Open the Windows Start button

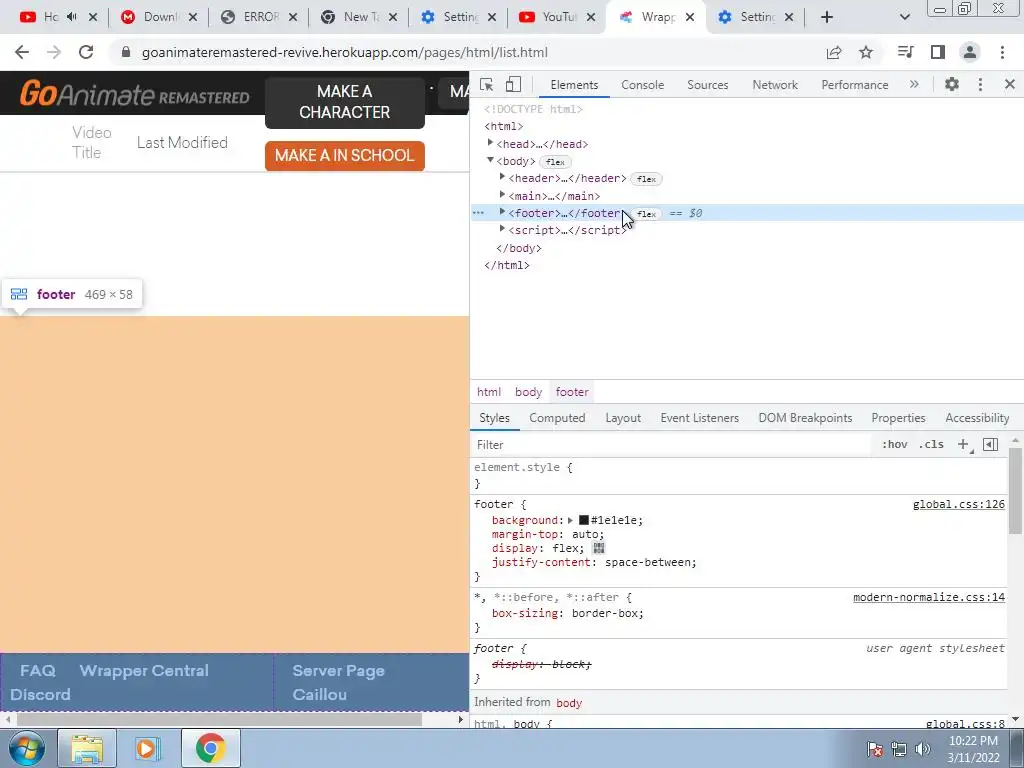point(26,748)
